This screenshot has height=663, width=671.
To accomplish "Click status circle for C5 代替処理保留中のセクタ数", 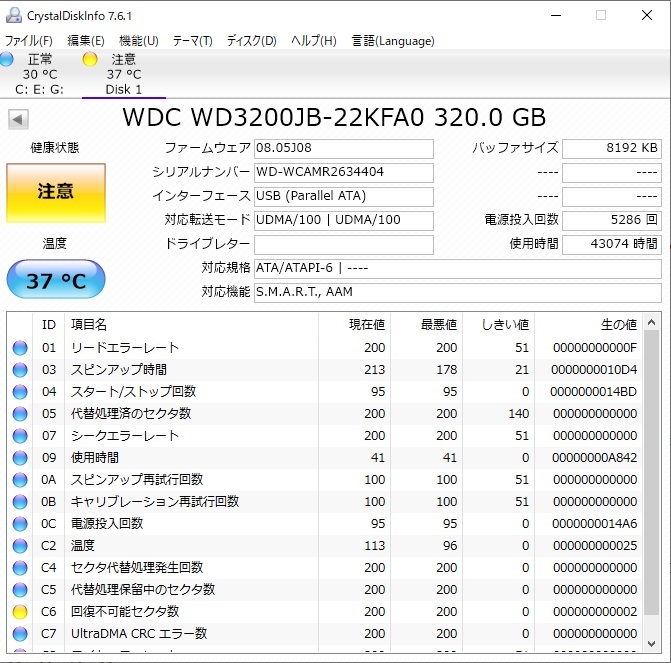I will pyautogui.click(x=20, y=590).
